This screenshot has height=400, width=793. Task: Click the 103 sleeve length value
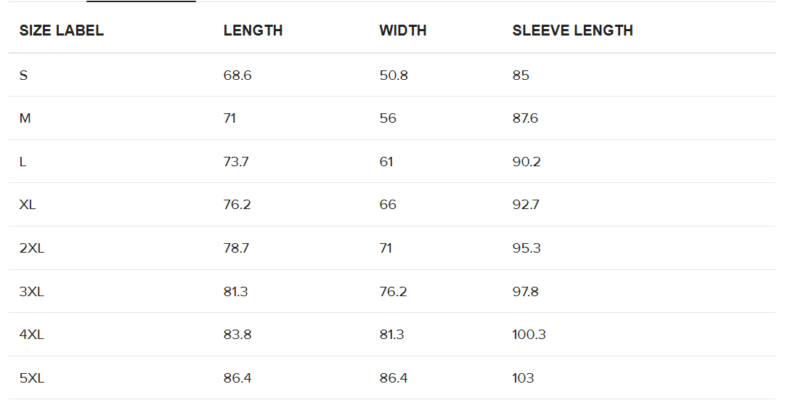click(x=523, y=378)
